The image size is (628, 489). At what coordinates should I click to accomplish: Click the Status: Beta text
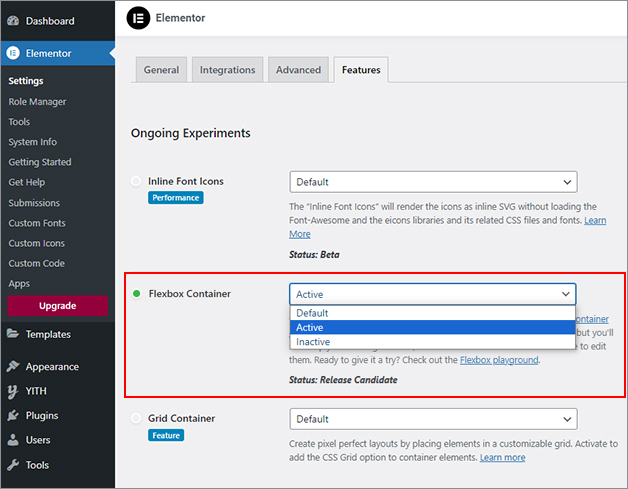tap(314, 254)
